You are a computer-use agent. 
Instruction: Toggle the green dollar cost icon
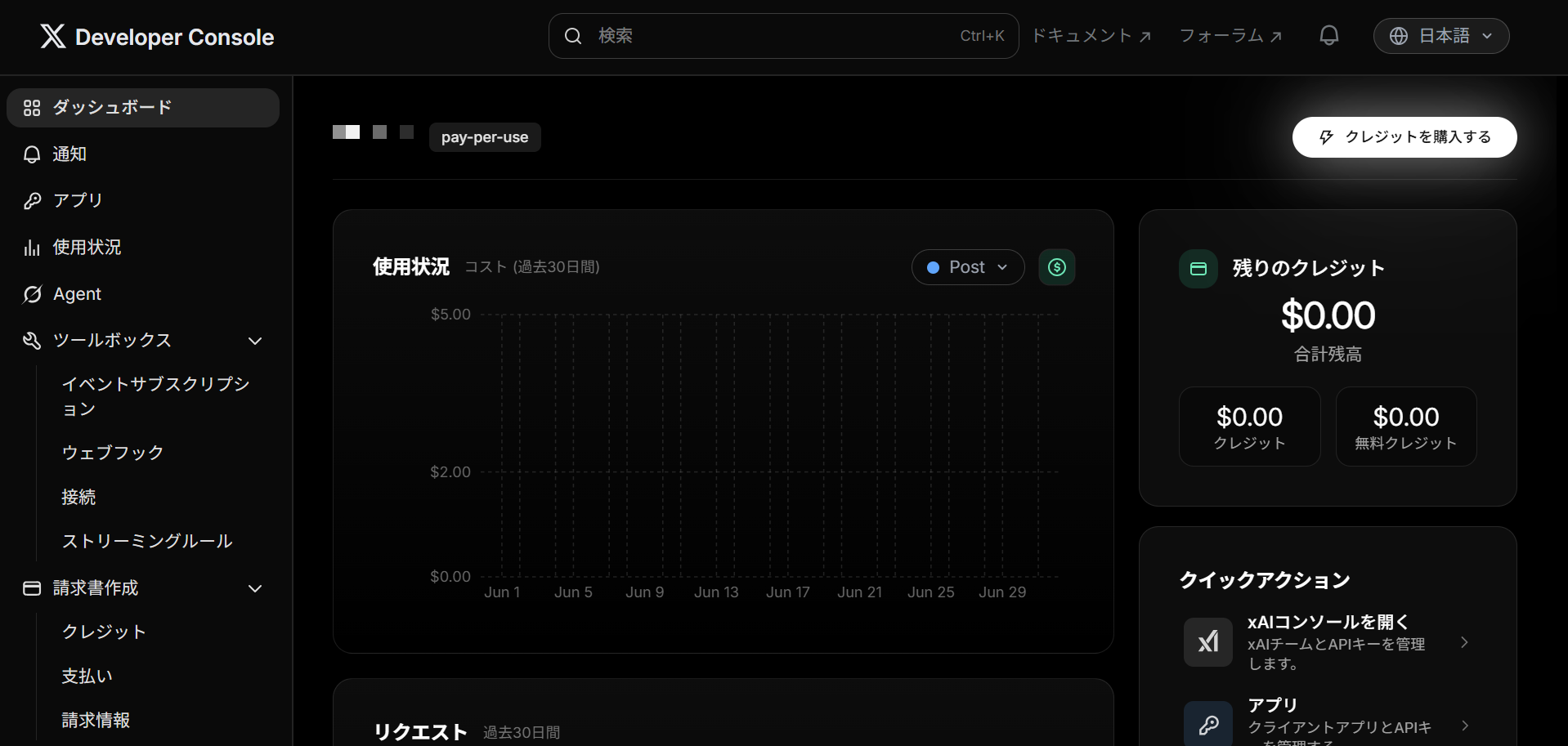[x=1057, y=267]
